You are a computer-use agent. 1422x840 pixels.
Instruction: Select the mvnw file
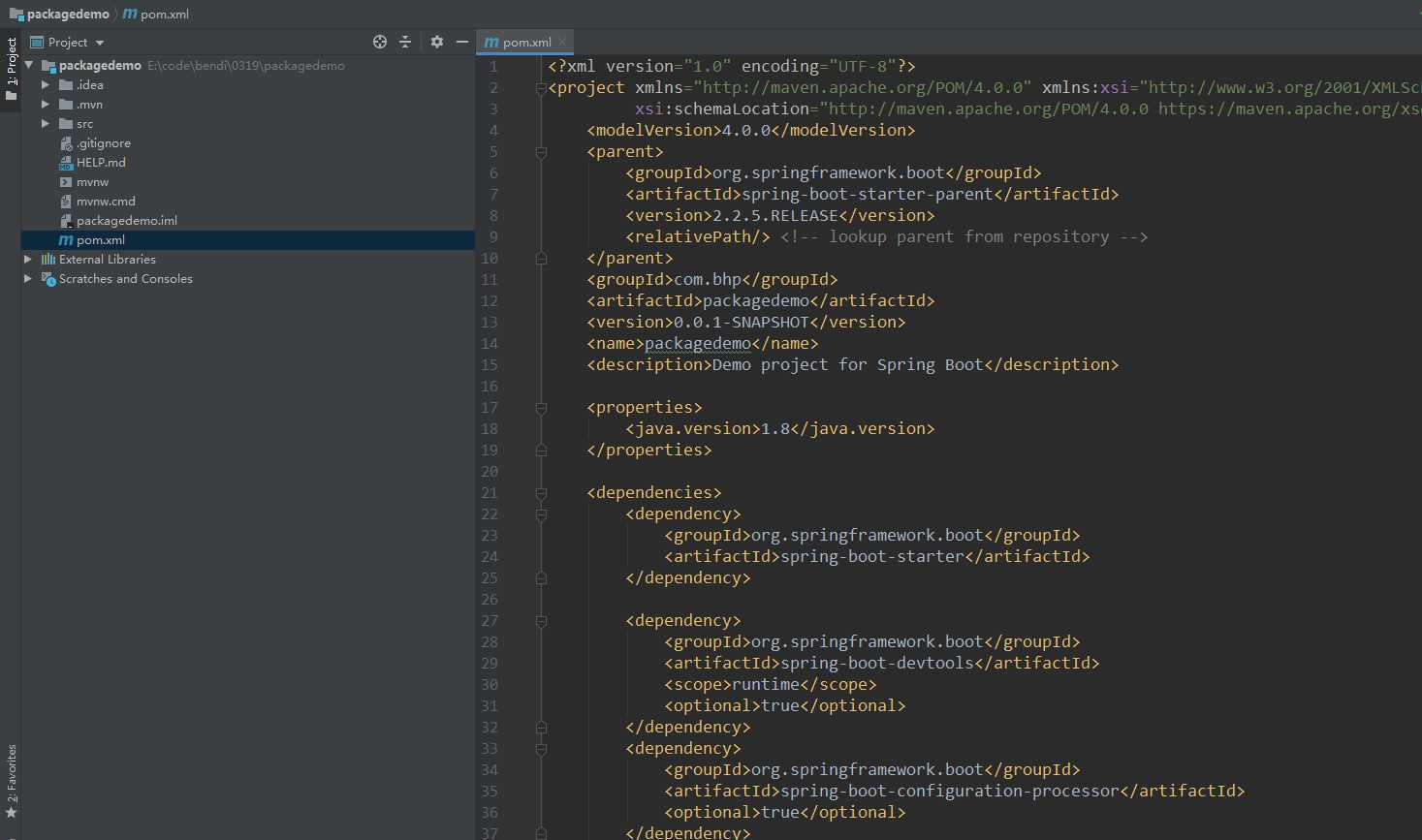(92, 181)
